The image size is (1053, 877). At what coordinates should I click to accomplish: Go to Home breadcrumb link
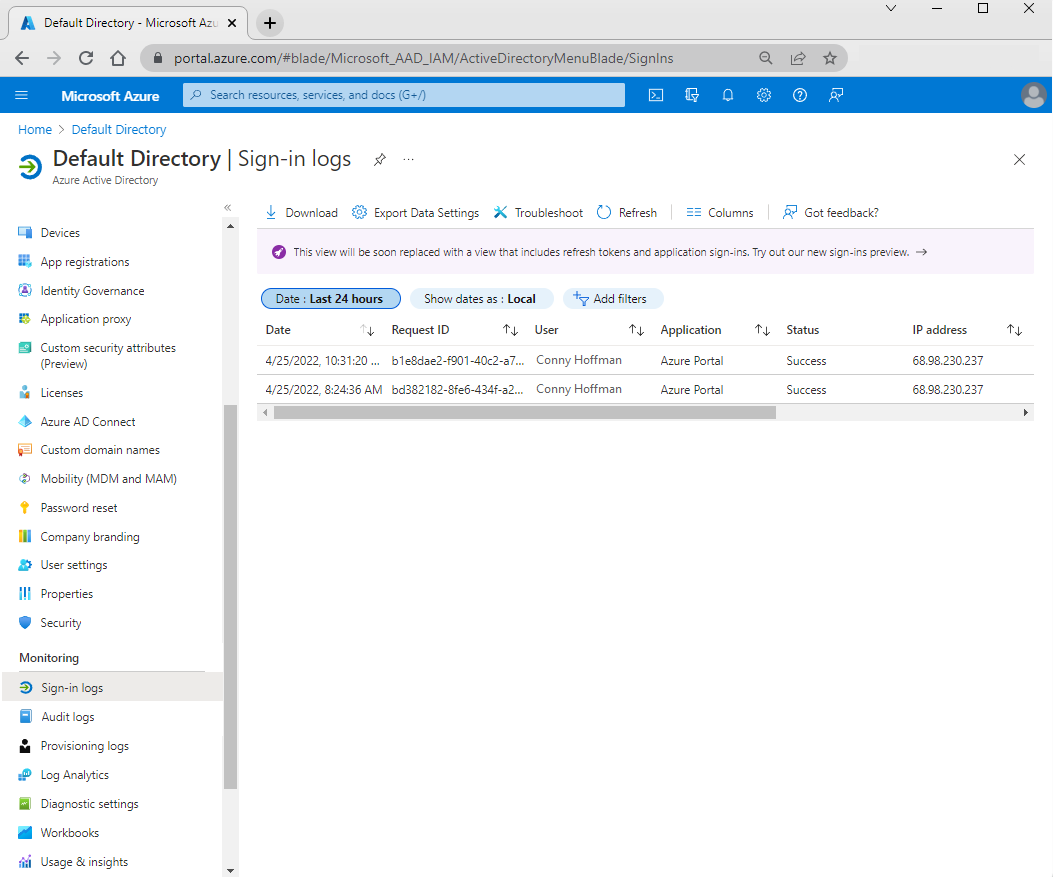(x=35, y=130)
